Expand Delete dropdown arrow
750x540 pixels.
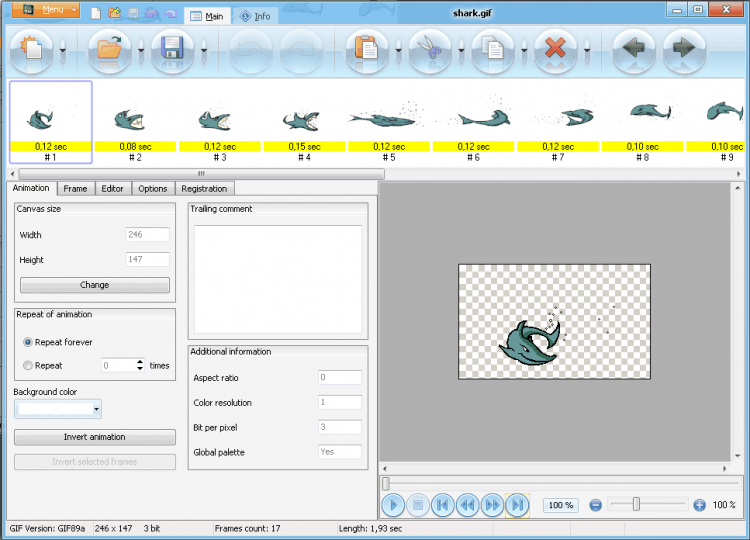(x=587, y=50)
